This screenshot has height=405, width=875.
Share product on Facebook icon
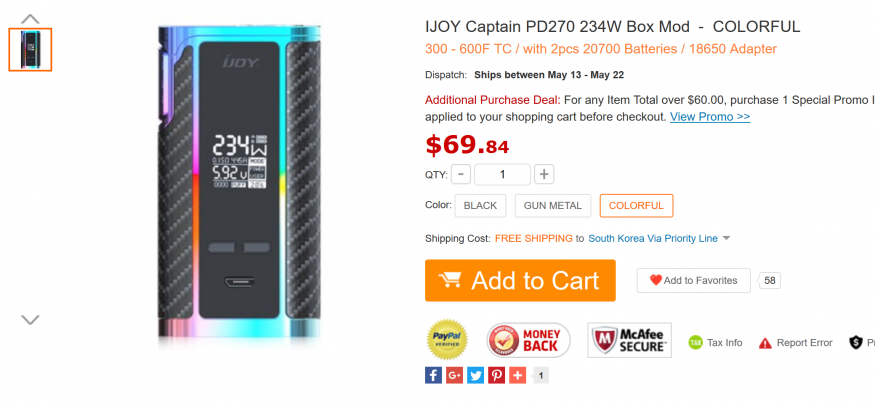coord(433,375)
